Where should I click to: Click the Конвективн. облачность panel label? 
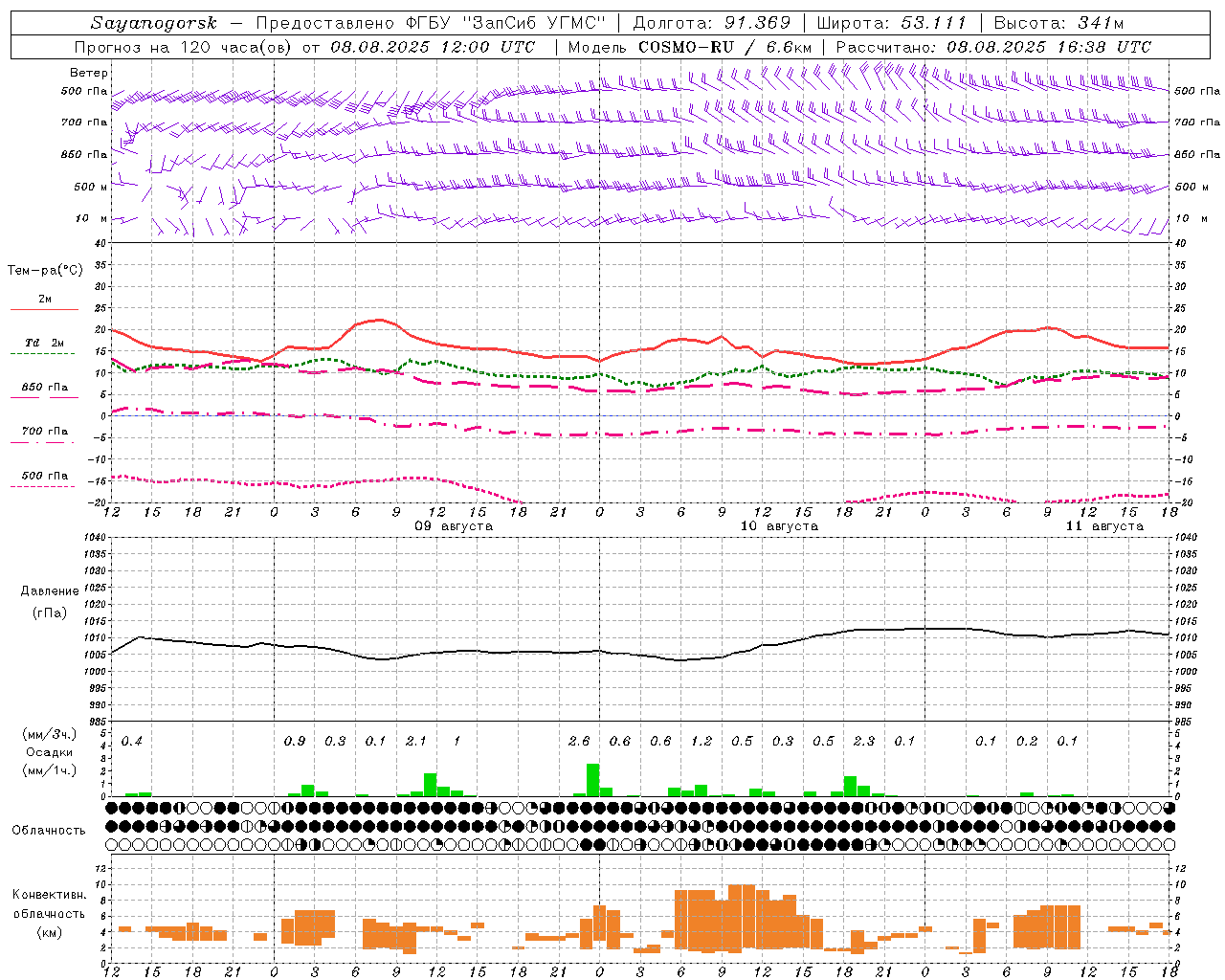tap(49, 904)
